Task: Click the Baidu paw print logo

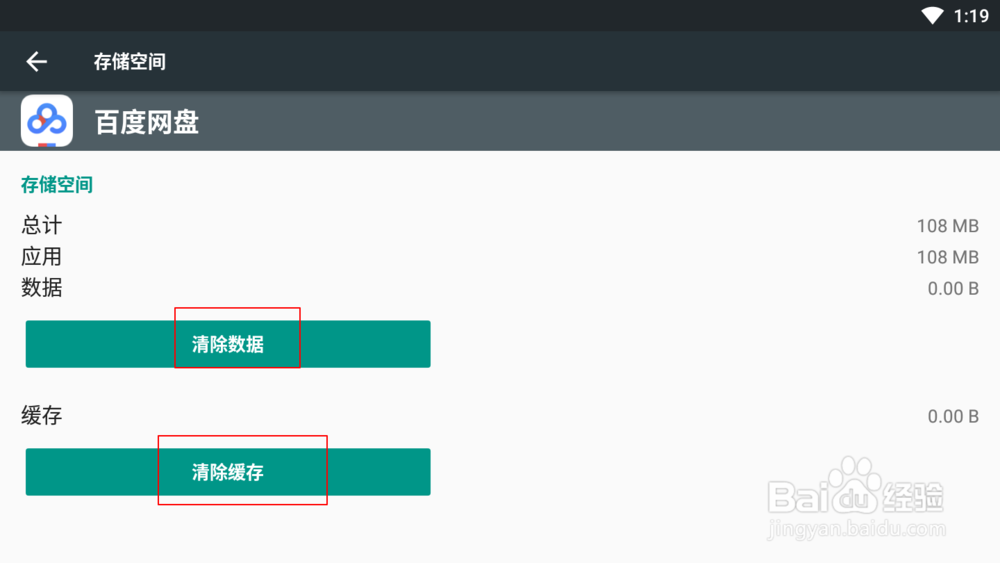Action: pos(855,485)
